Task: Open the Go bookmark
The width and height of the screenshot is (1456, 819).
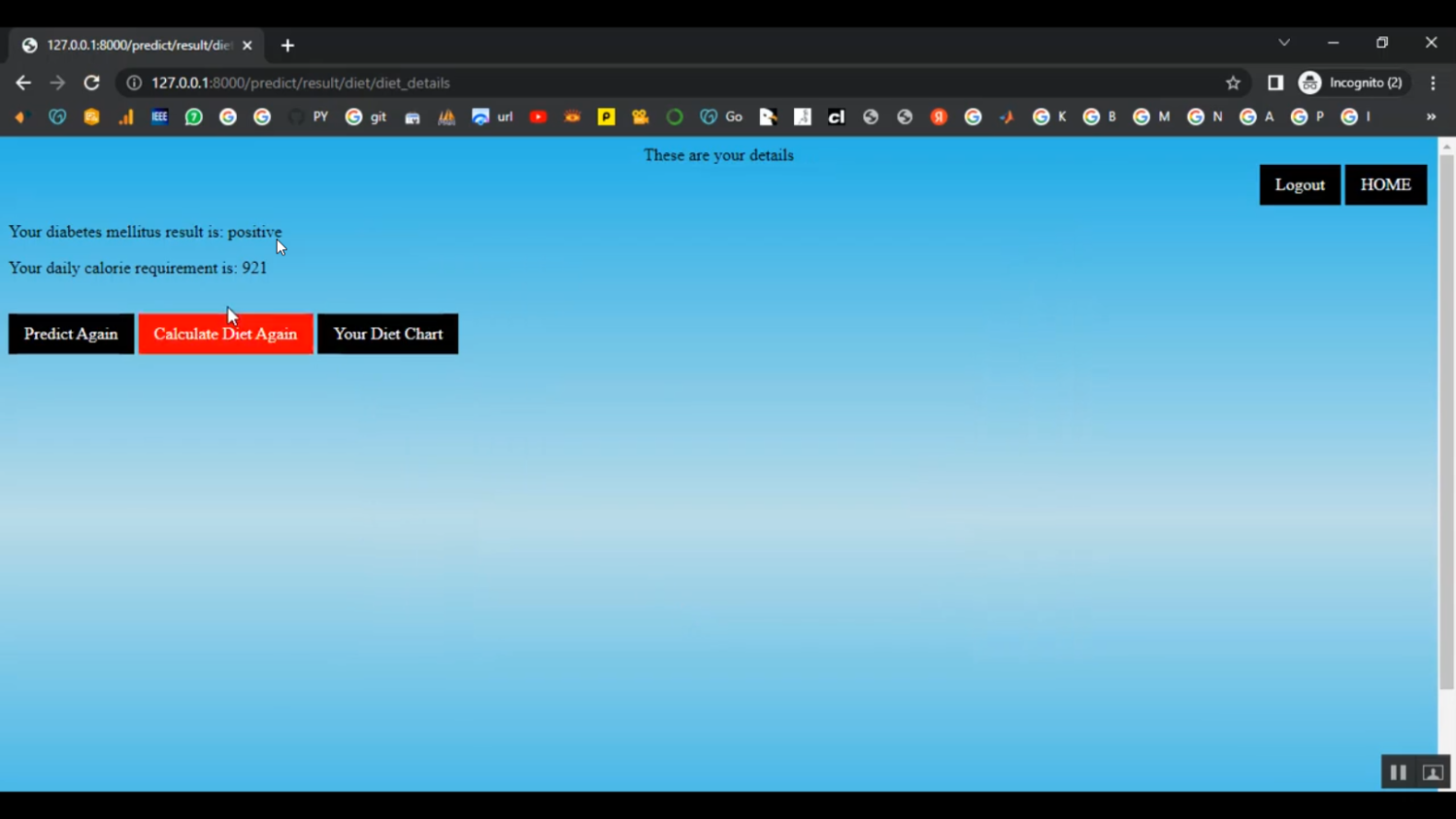Action: [x=721, y=117]
